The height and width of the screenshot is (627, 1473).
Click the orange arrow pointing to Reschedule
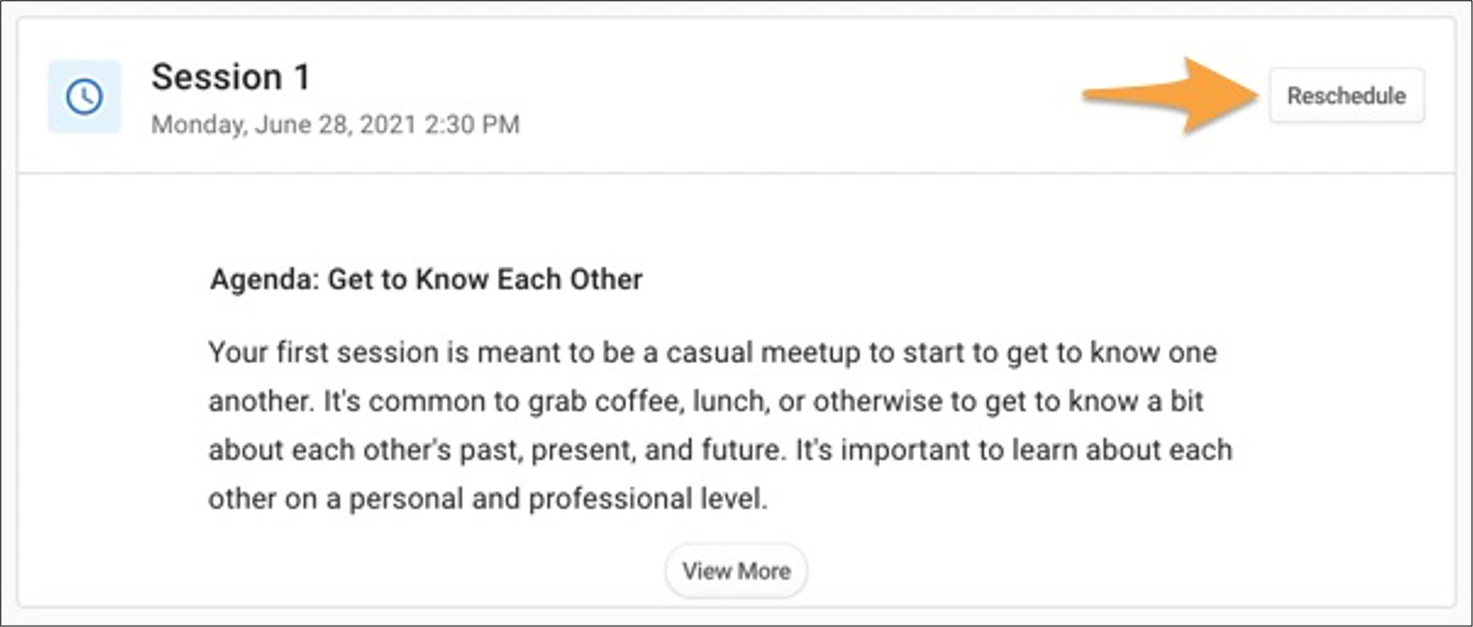[x=1172, y=95]
